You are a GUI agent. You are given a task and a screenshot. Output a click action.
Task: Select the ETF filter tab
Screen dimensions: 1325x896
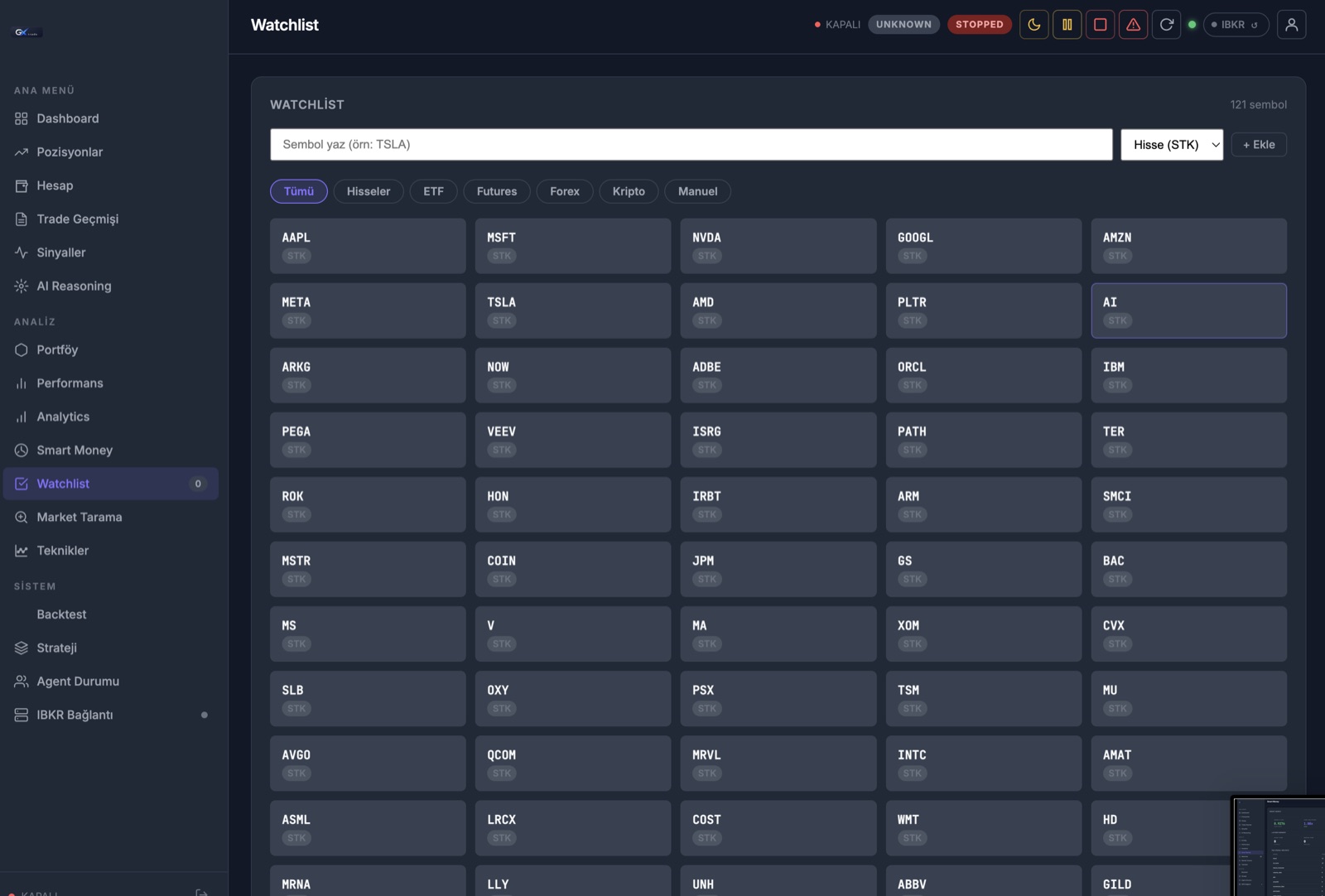[434, 191]
